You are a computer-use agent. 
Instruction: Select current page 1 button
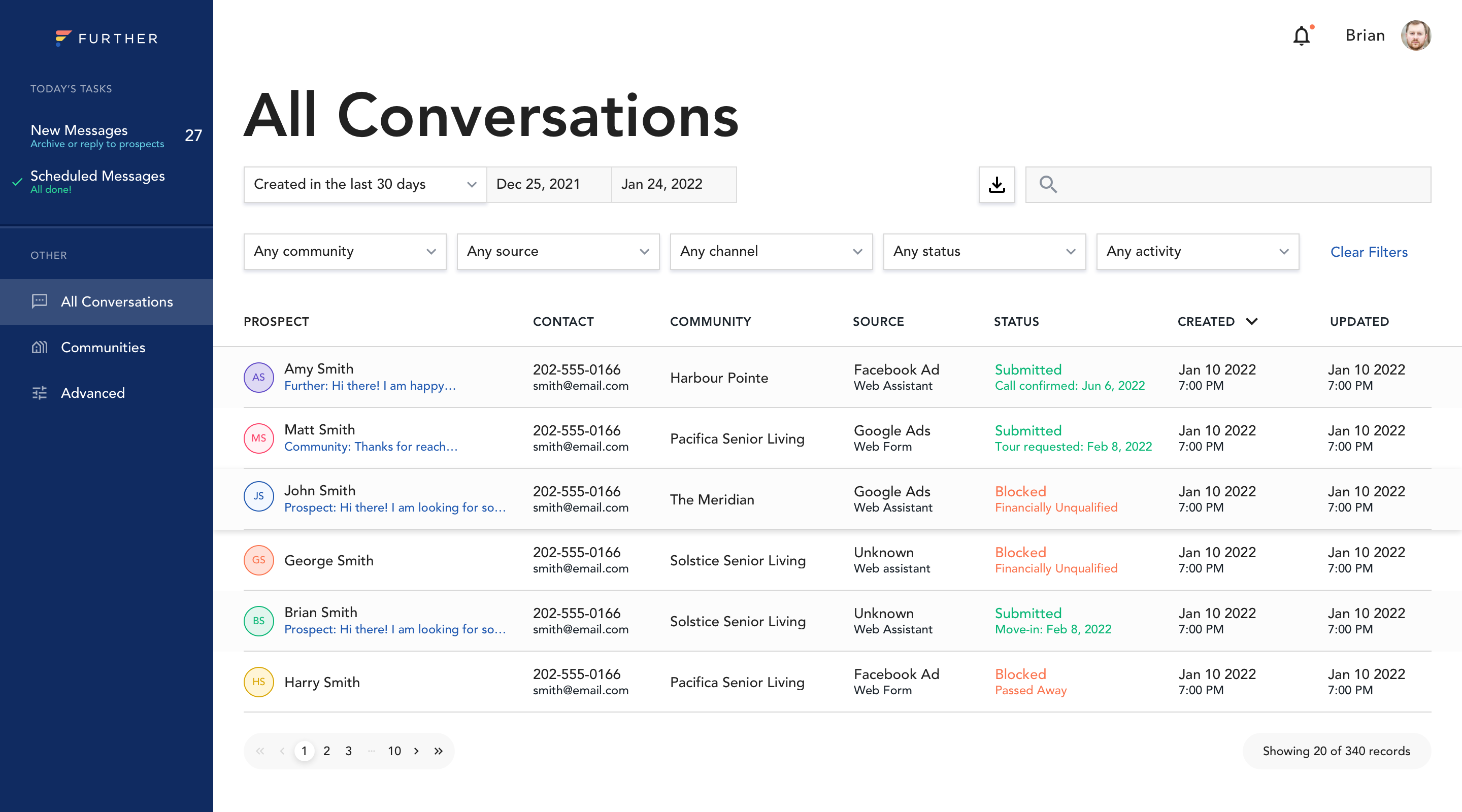304,751
